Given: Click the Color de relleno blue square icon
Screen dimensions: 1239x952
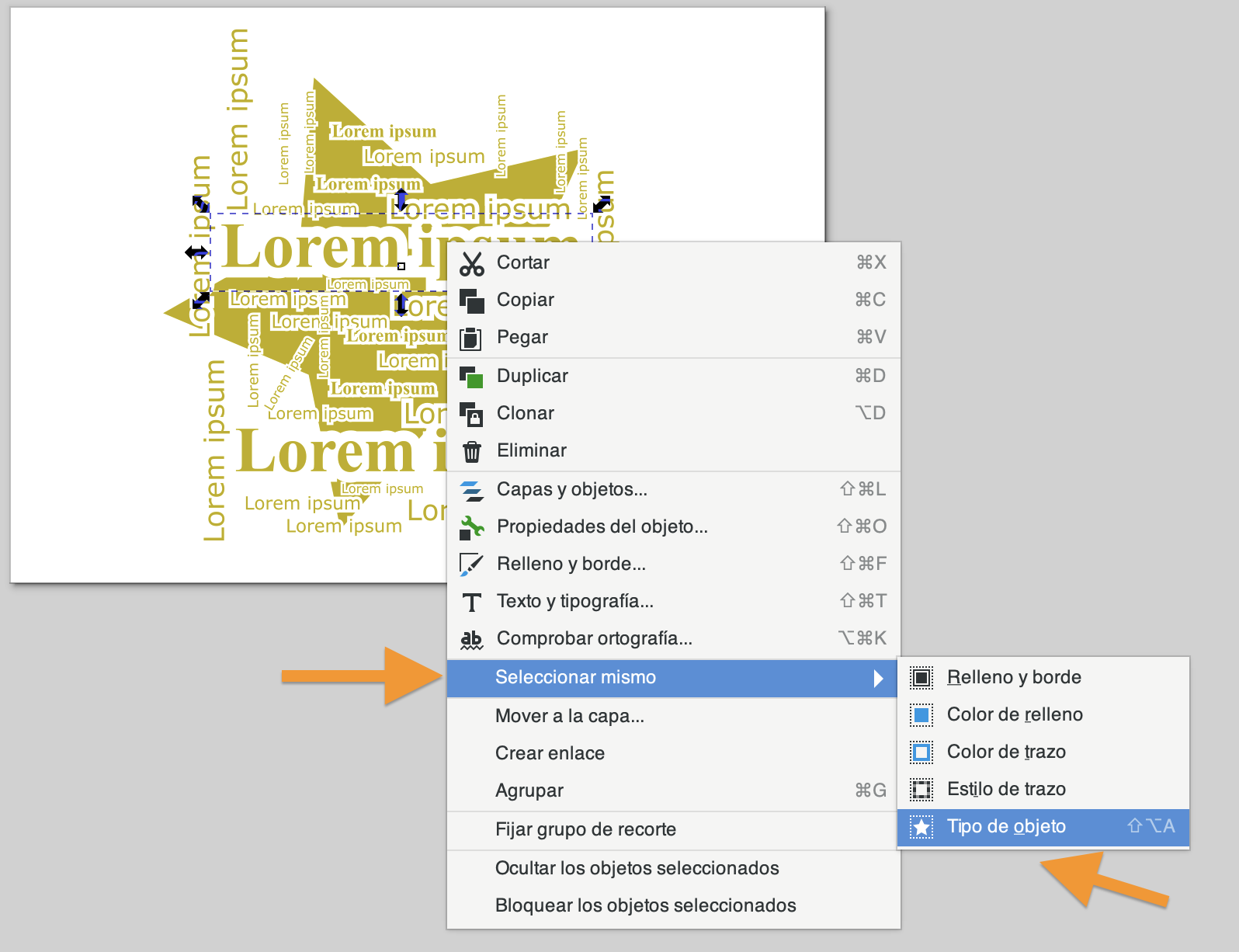Looking at the screenshot, I should pos(921,715).
